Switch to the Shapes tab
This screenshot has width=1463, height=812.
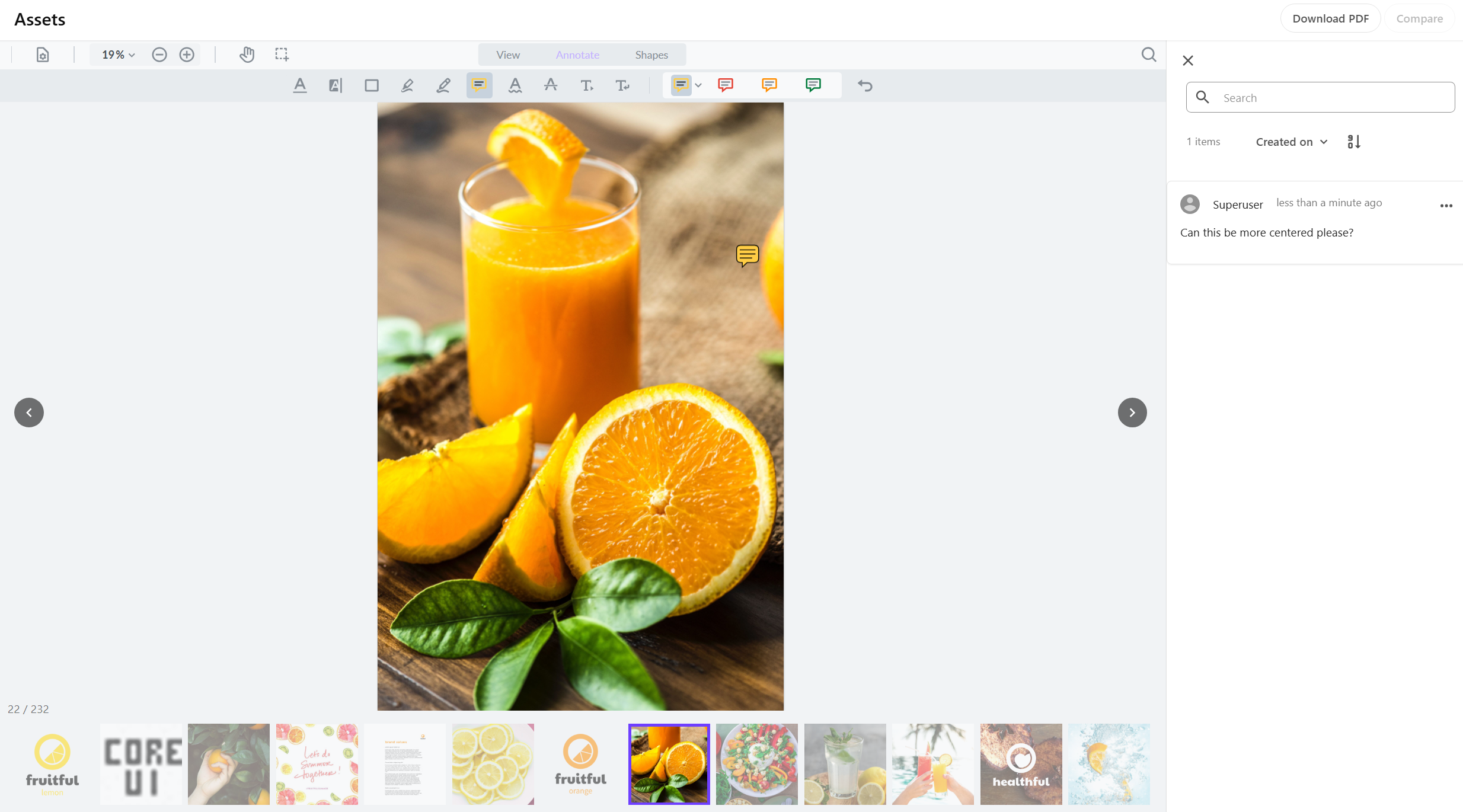651,55
